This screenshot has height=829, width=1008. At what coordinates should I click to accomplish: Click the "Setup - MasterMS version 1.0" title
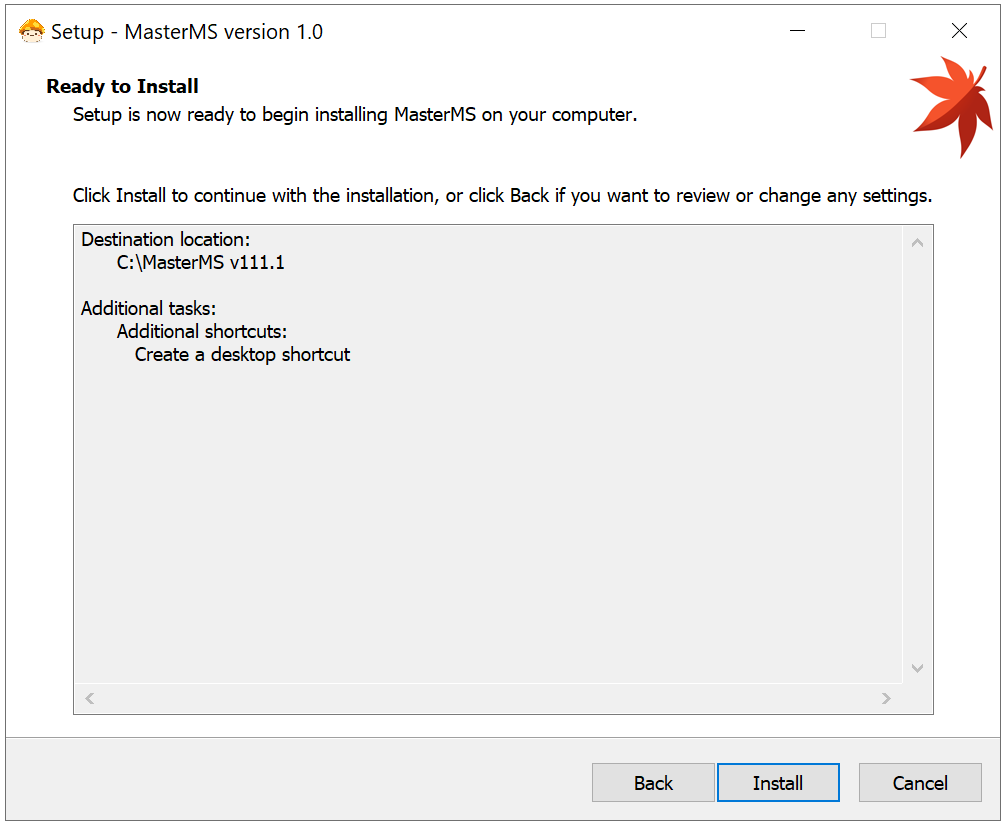(187, 32)
